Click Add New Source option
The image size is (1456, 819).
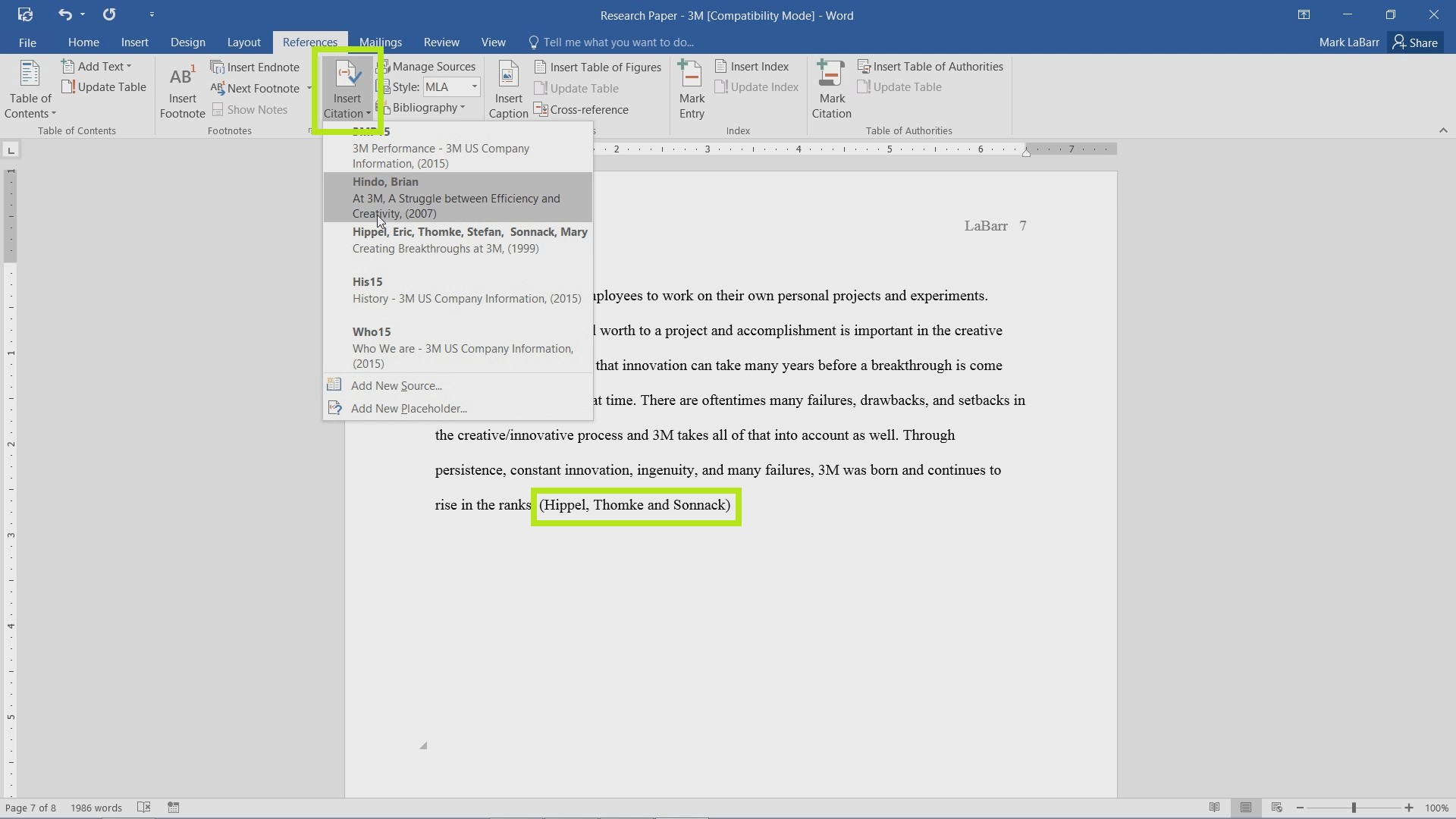coord(395,385)
